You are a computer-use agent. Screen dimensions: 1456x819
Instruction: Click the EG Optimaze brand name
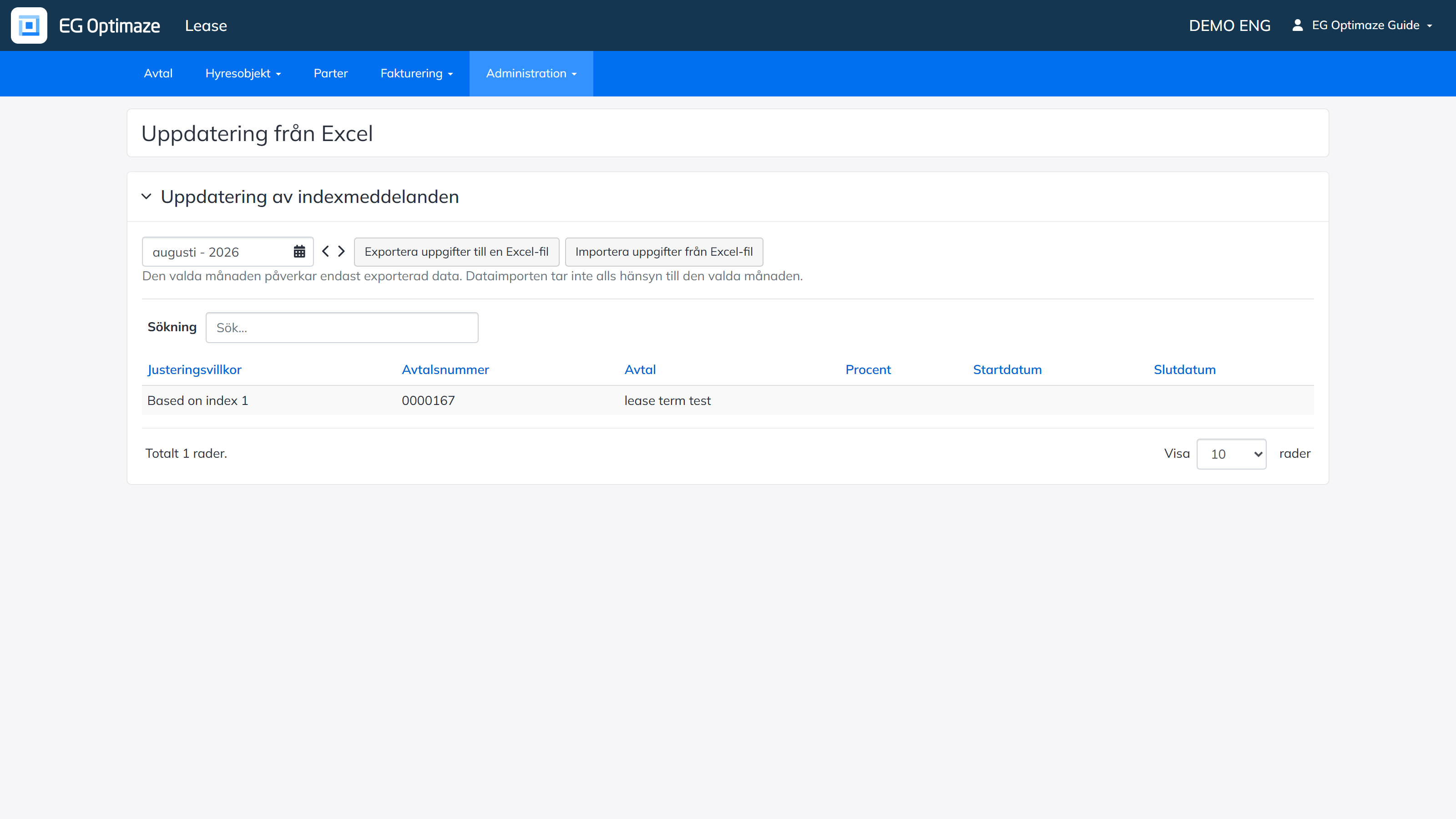[110, 25]
